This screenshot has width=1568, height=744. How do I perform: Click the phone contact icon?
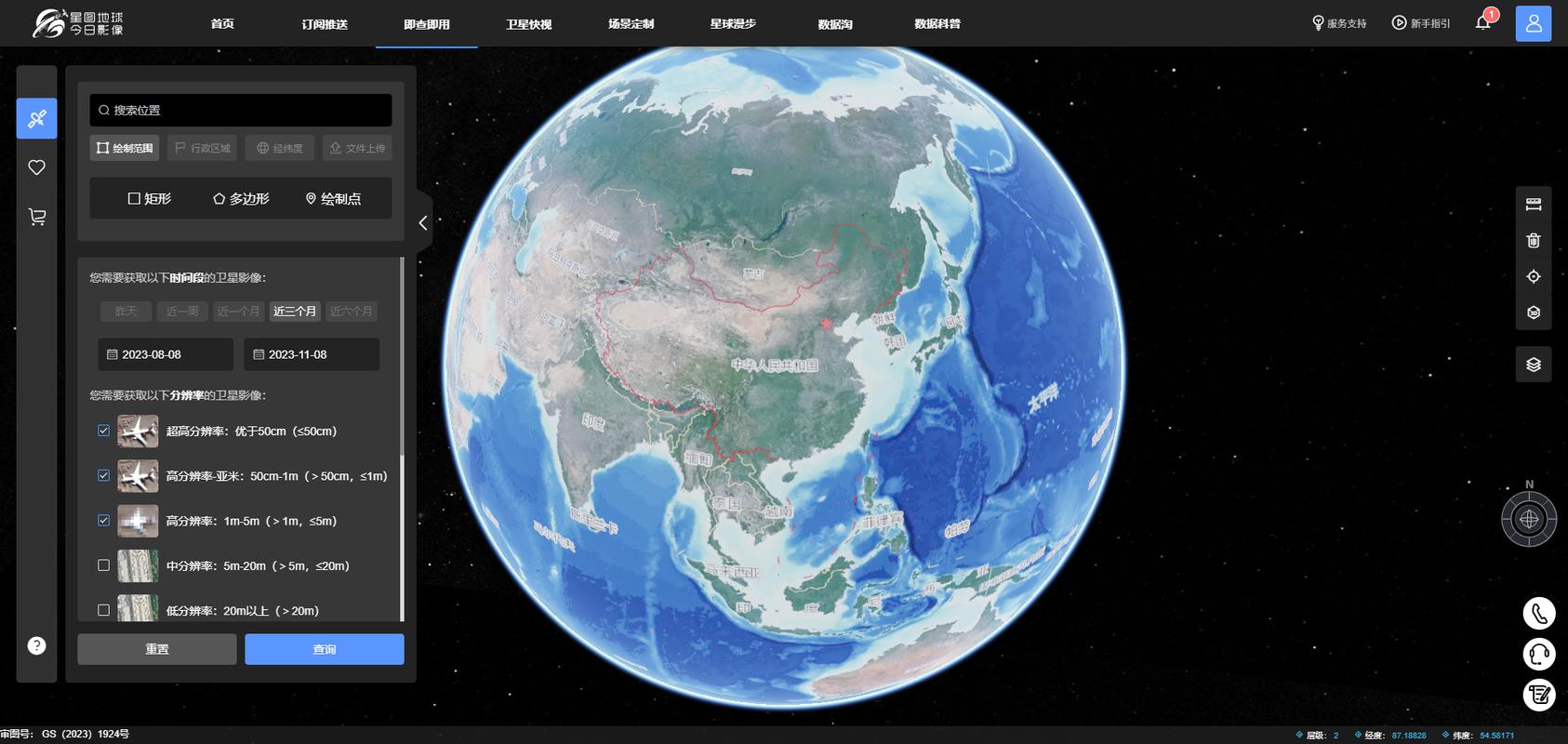tap(1539, 614)
